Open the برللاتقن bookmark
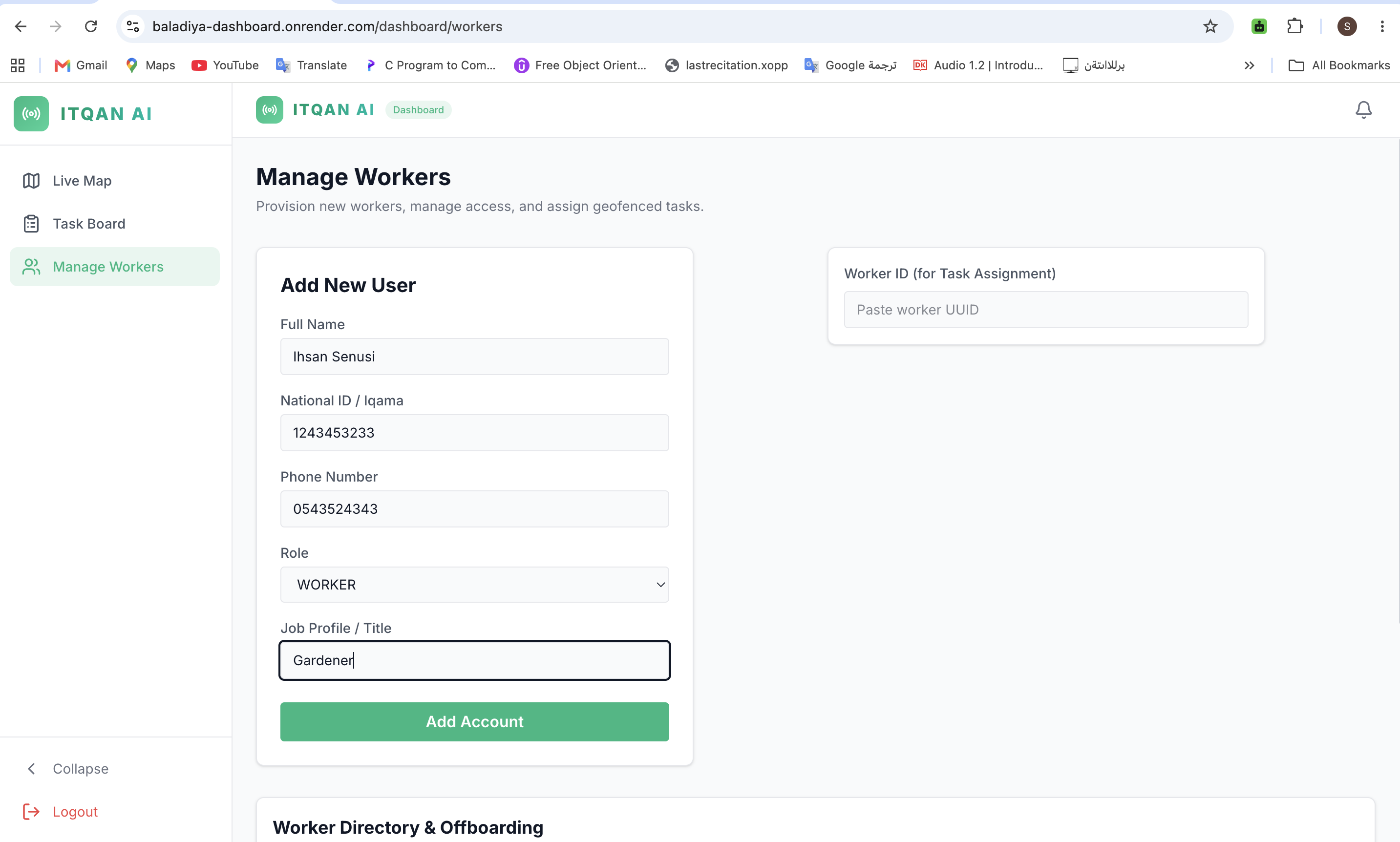This screenshot has width=1400, height=842. point(1094,65)
